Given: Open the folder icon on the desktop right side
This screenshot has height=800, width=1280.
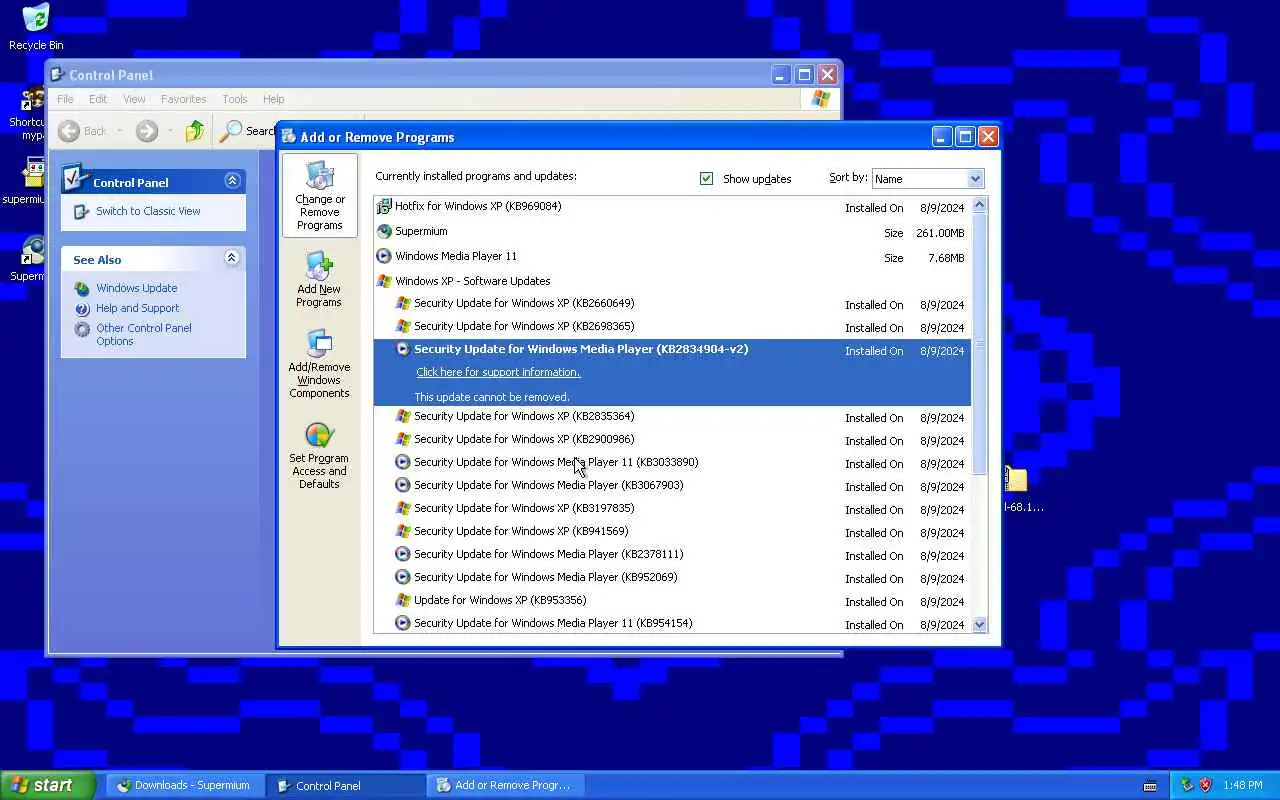Looking at the screenshot, I should (x=1016, y=480).
